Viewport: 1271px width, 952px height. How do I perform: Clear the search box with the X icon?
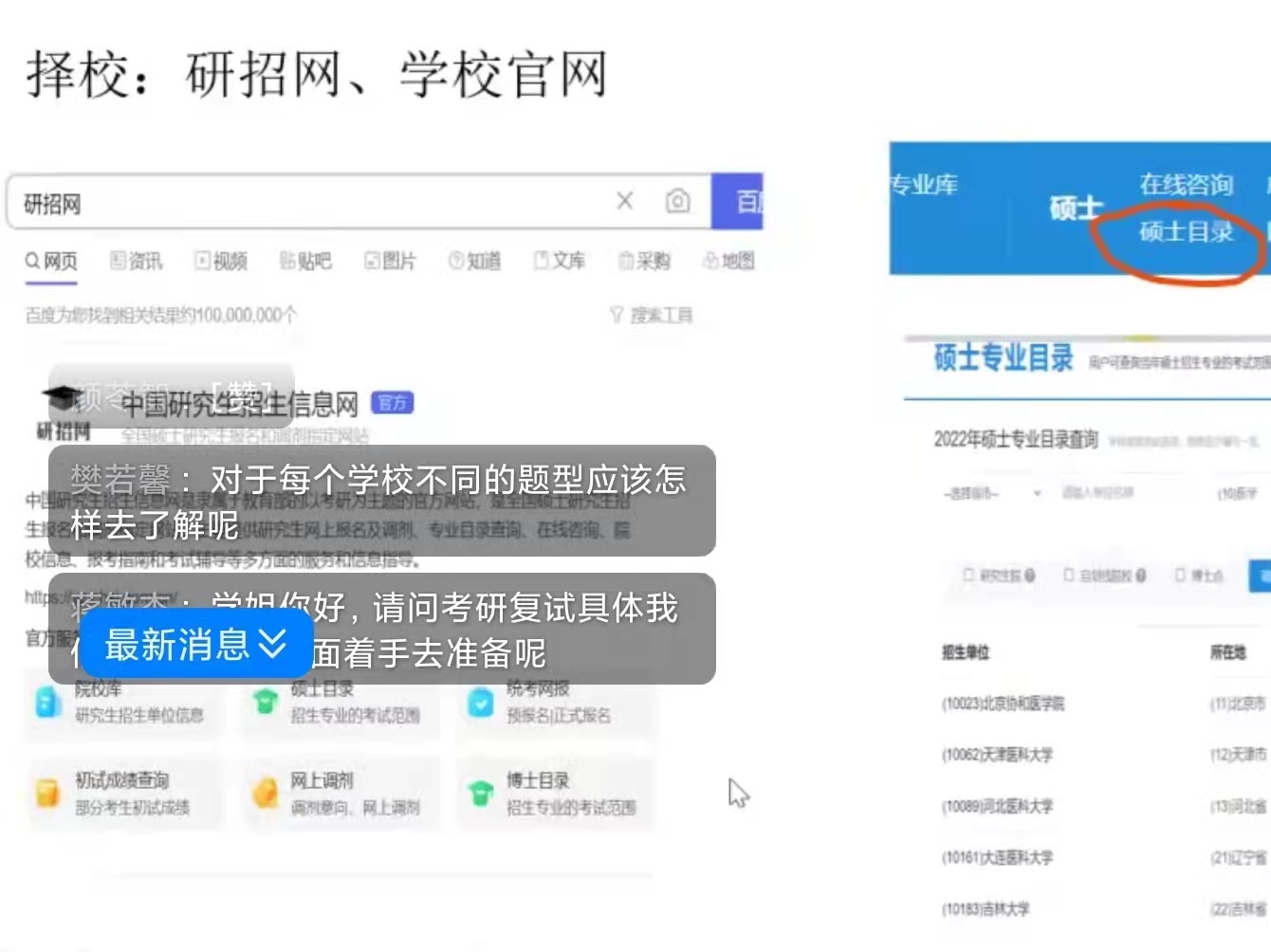(624, 201)
